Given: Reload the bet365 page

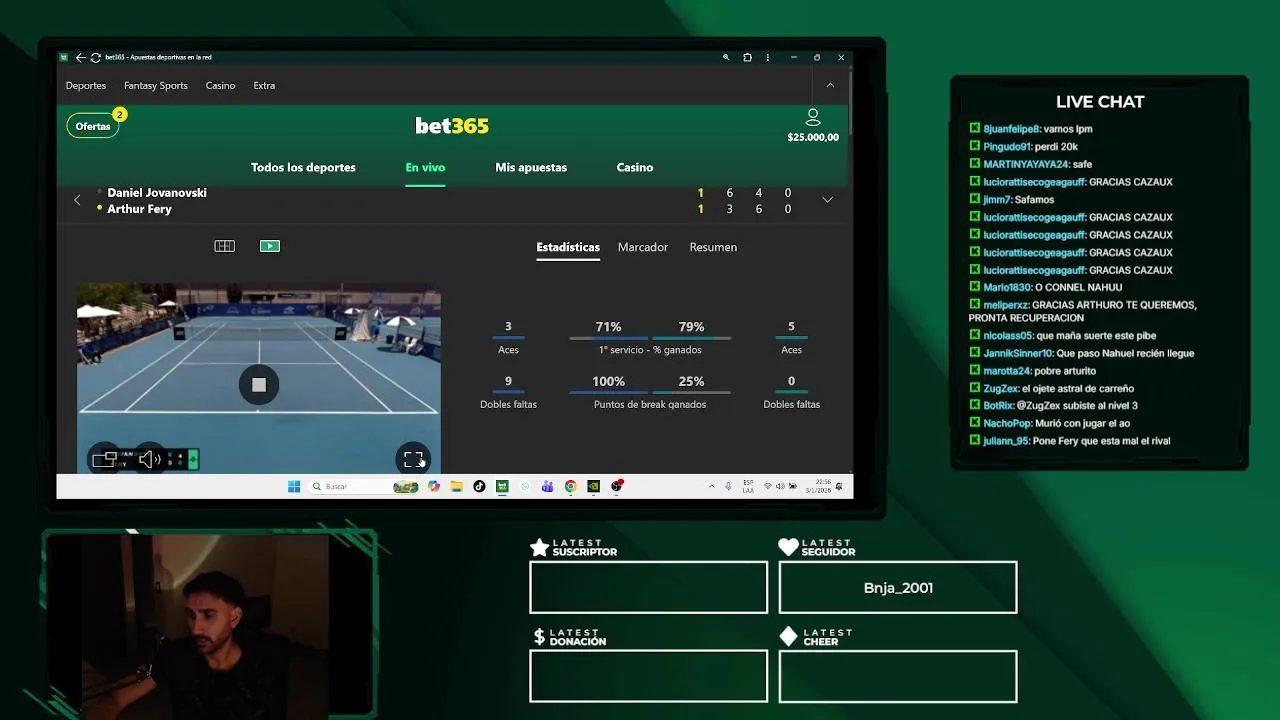Looking at the screenshot, I should (x=95, y=57).
